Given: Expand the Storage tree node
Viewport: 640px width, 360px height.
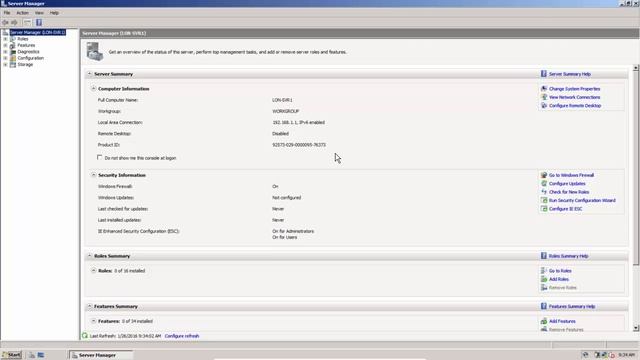Looking at the screenshot, I should pos(5,64).
